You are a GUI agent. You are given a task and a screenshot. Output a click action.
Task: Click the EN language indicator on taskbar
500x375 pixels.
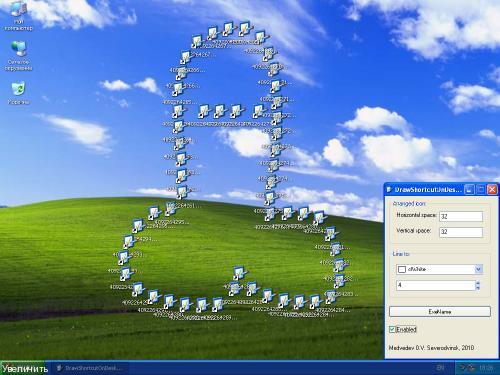[x=440, y=368]
